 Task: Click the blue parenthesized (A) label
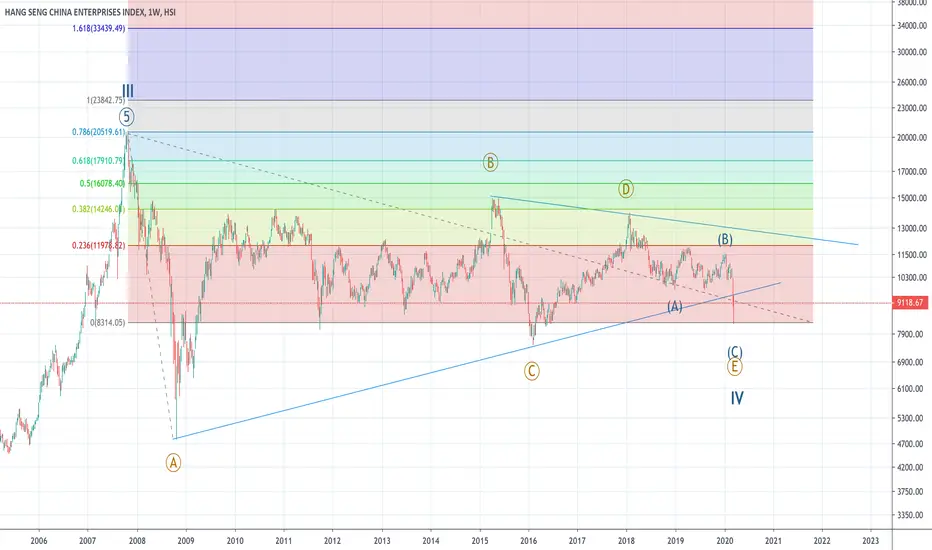point(674,306)
